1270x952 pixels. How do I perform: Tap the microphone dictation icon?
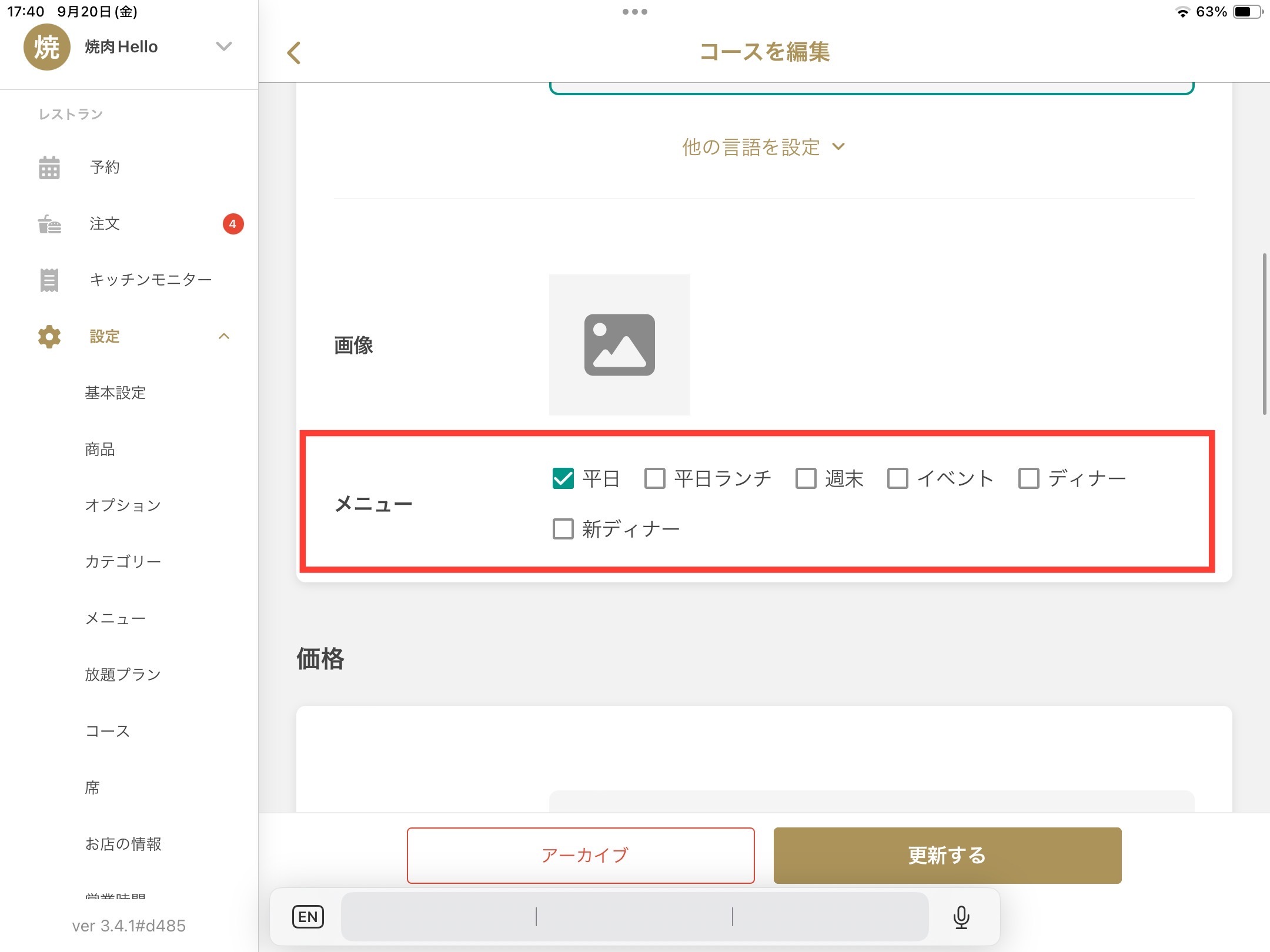pos(961,917)
